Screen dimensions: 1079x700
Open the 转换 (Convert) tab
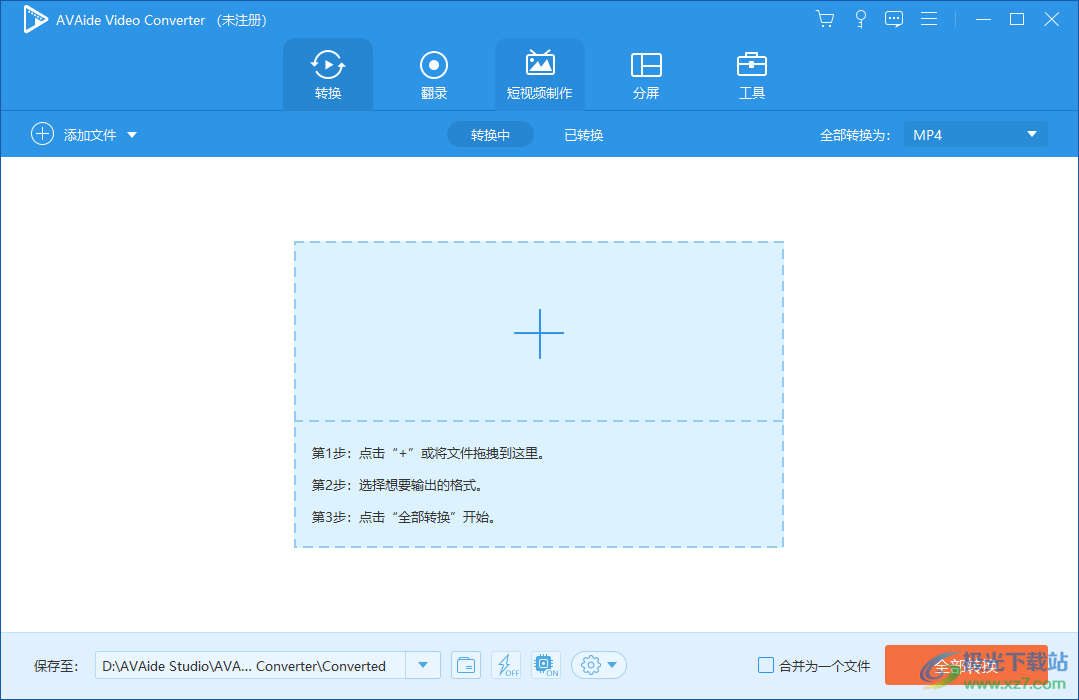[328, 74]
